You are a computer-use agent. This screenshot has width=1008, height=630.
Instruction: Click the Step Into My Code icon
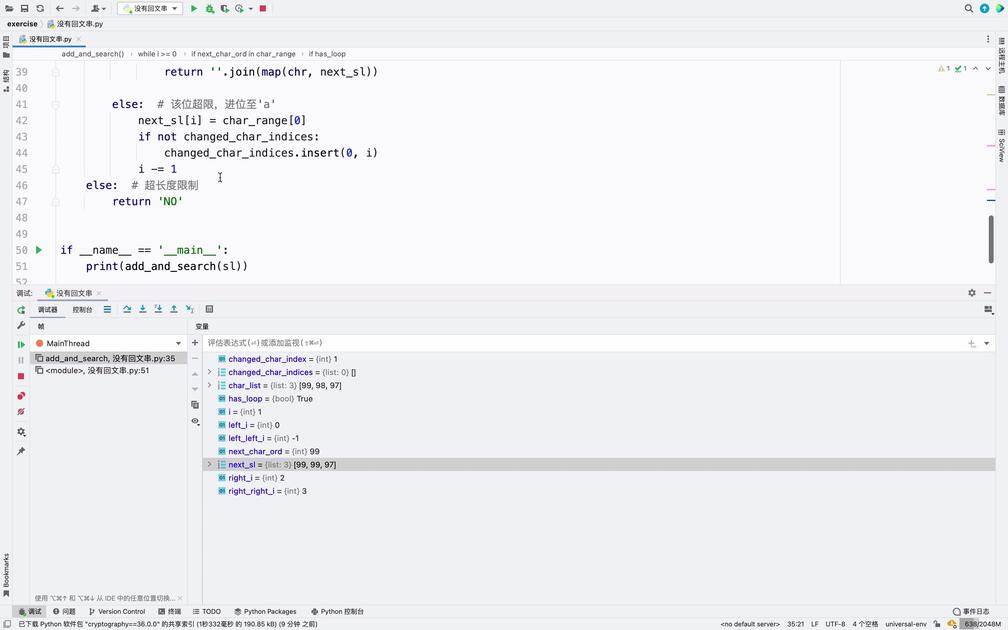[x=158, y=309]
